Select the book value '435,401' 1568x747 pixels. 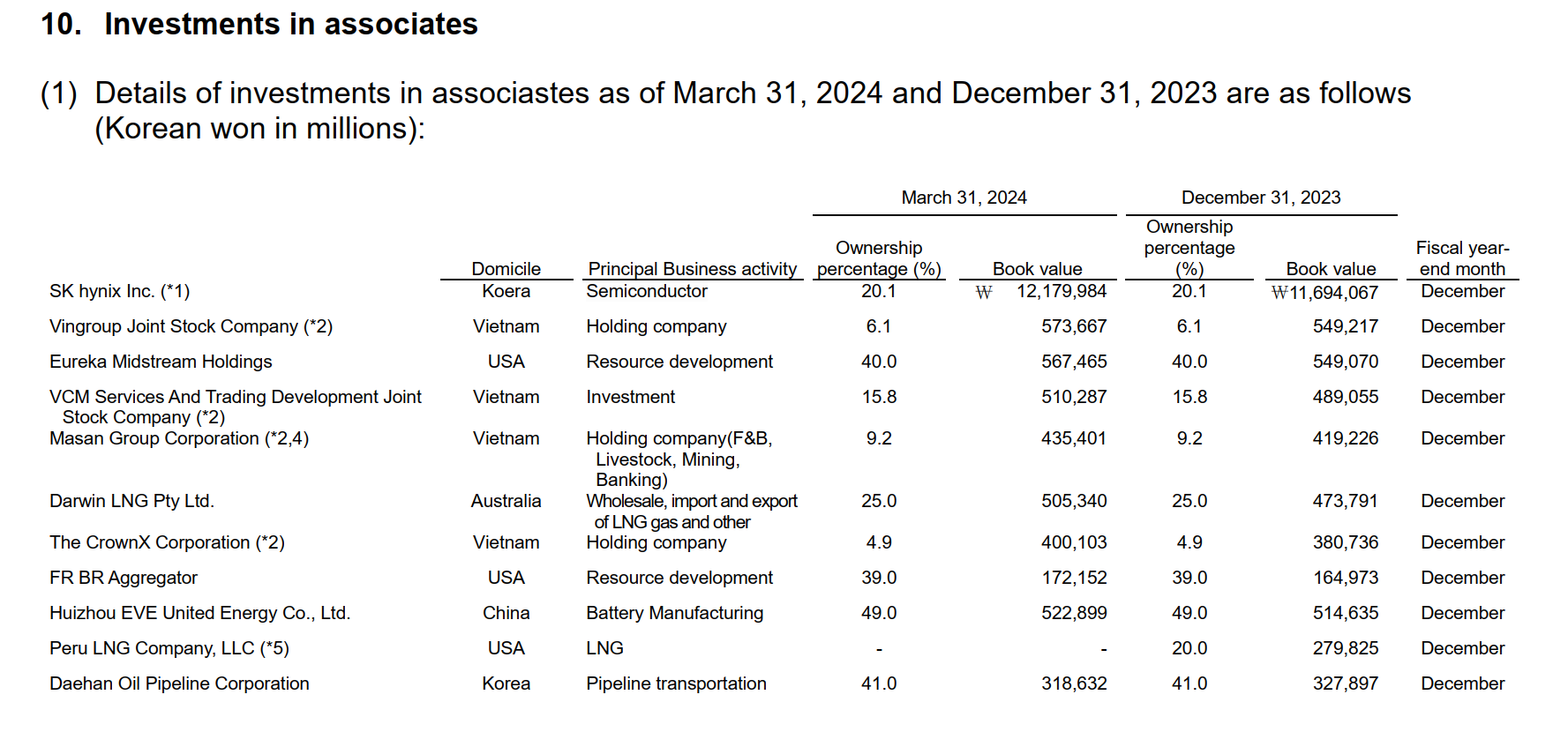pos(1074,438)
